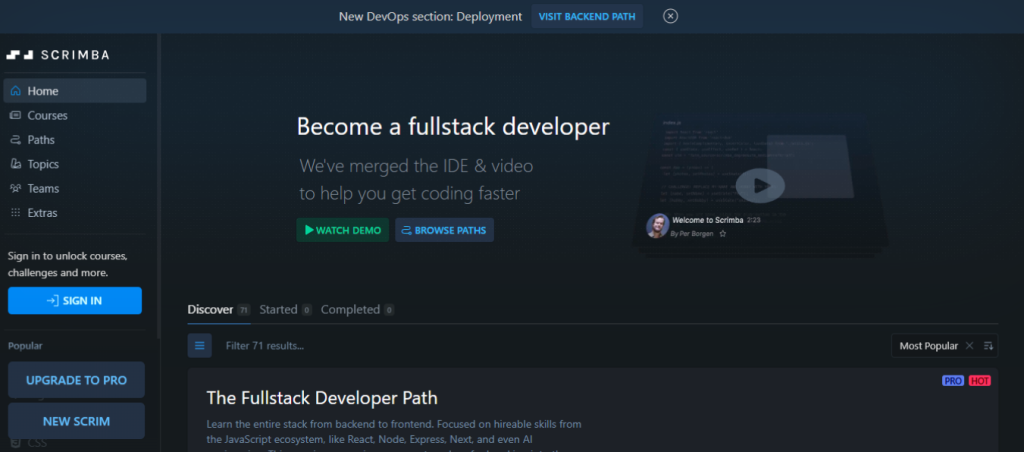
Task: Click the Browse Paths button
Action: [444, 230]
